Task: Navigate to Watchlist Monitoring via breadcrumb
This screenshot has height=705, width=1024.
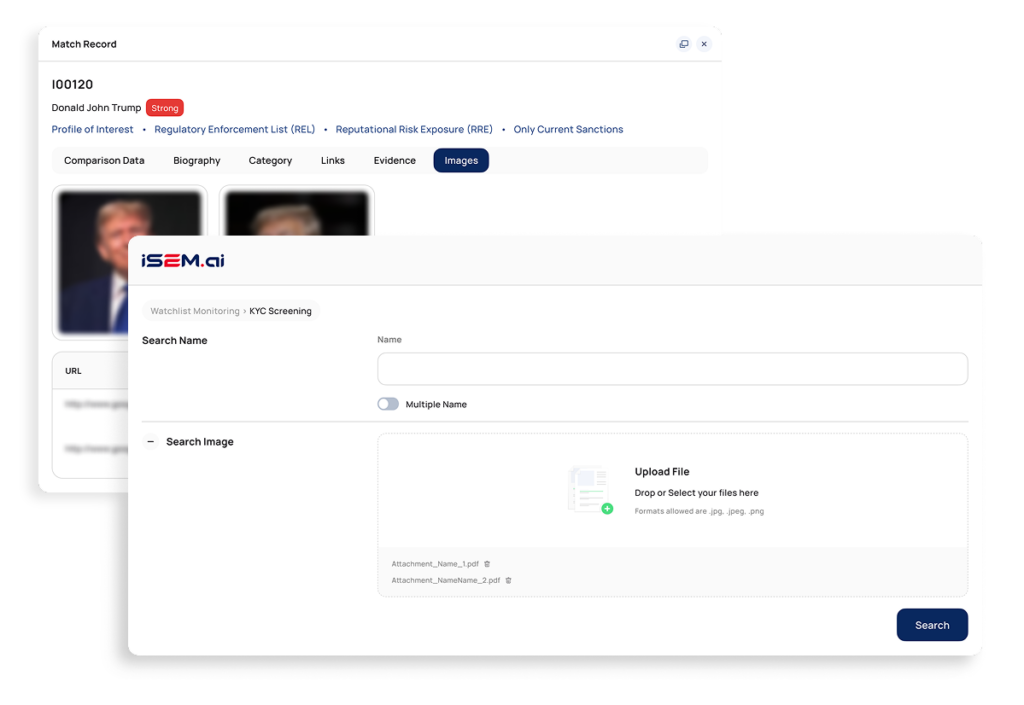Action: click(x=194, y=311)
